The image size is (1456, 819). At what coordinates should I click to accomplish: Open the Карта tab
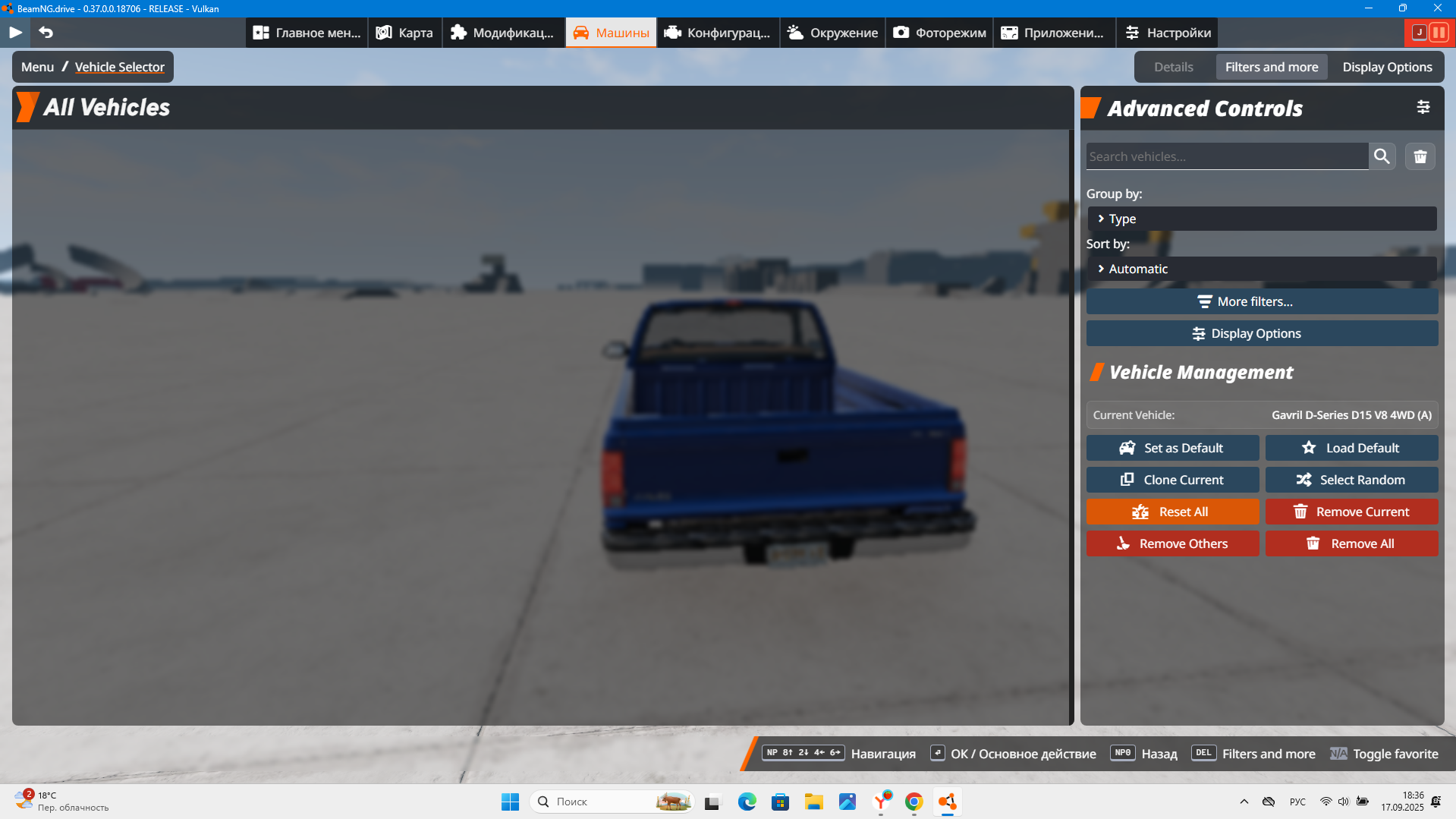405,33
